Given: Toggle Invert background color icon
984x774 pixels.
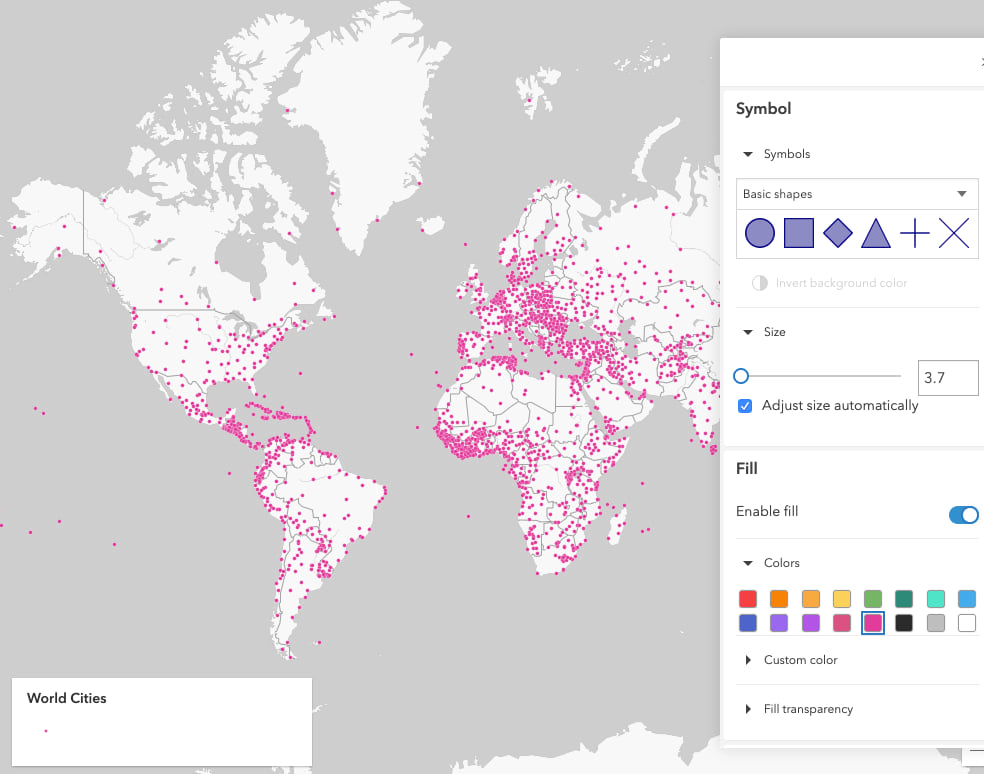Looking at the screenshot, I should (759, 283).
